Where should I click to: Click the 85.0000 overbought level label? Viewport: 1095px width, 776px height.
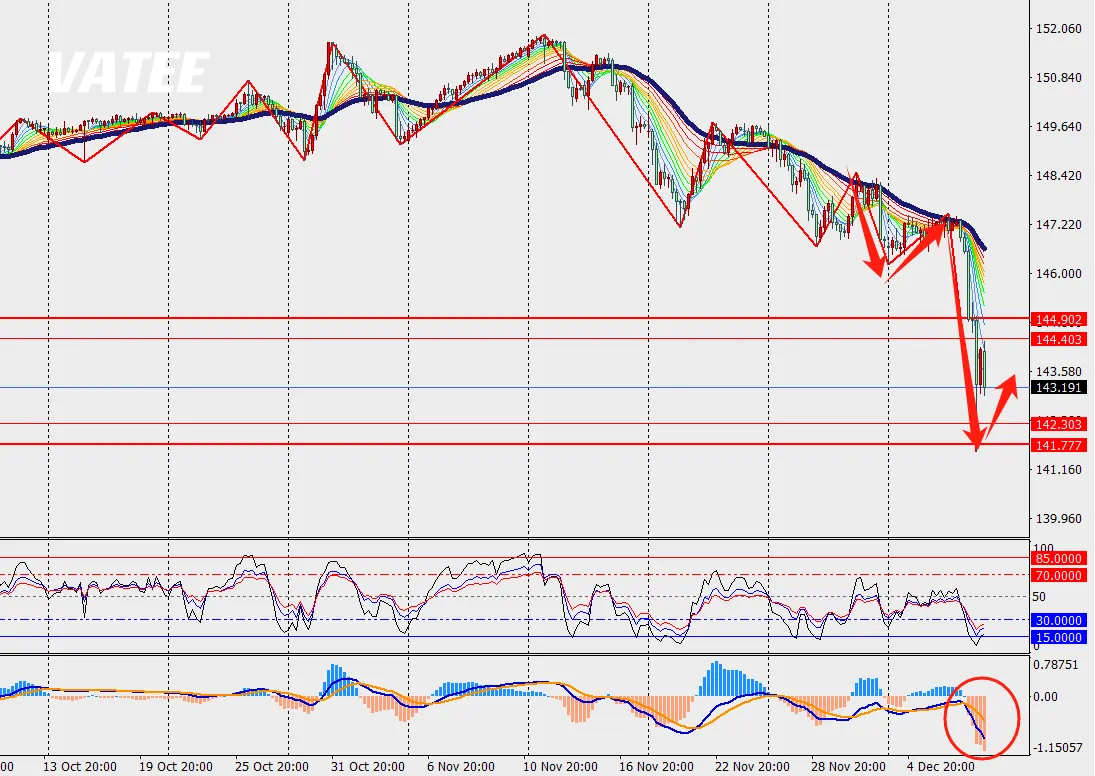[x=1060, y=558]
